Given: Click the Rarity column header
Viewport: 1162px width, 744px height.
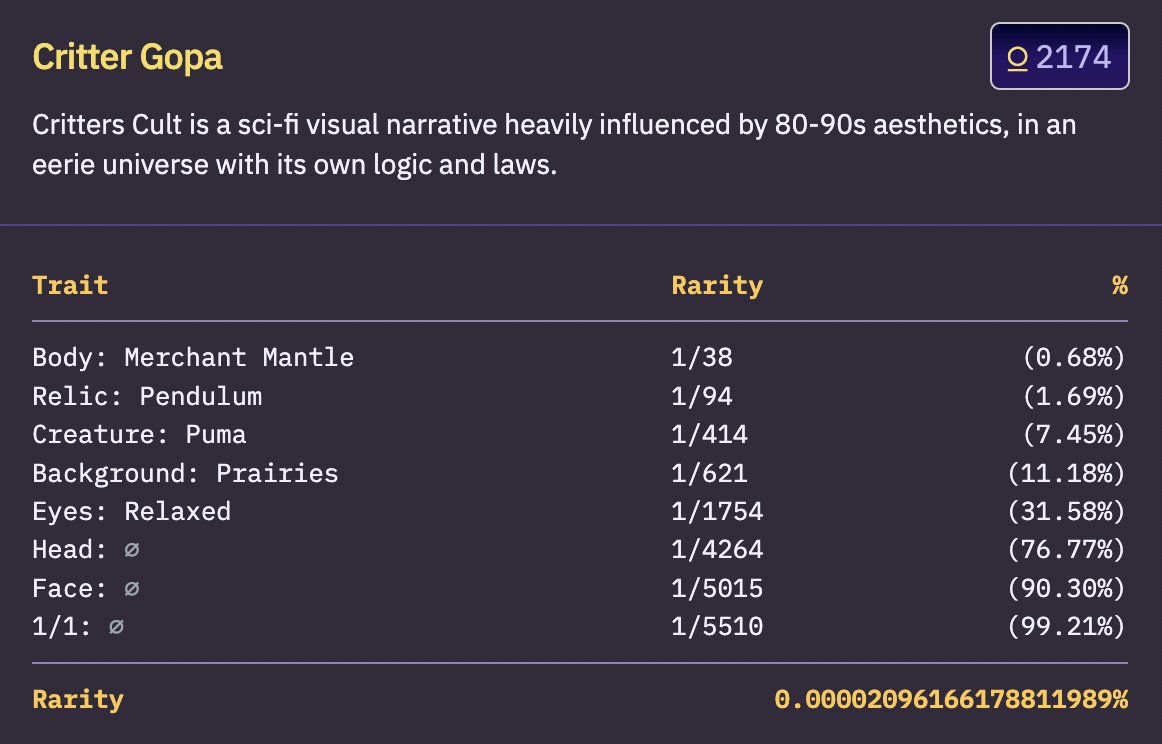Looking at the screenshot, I should tap(717, 285).
